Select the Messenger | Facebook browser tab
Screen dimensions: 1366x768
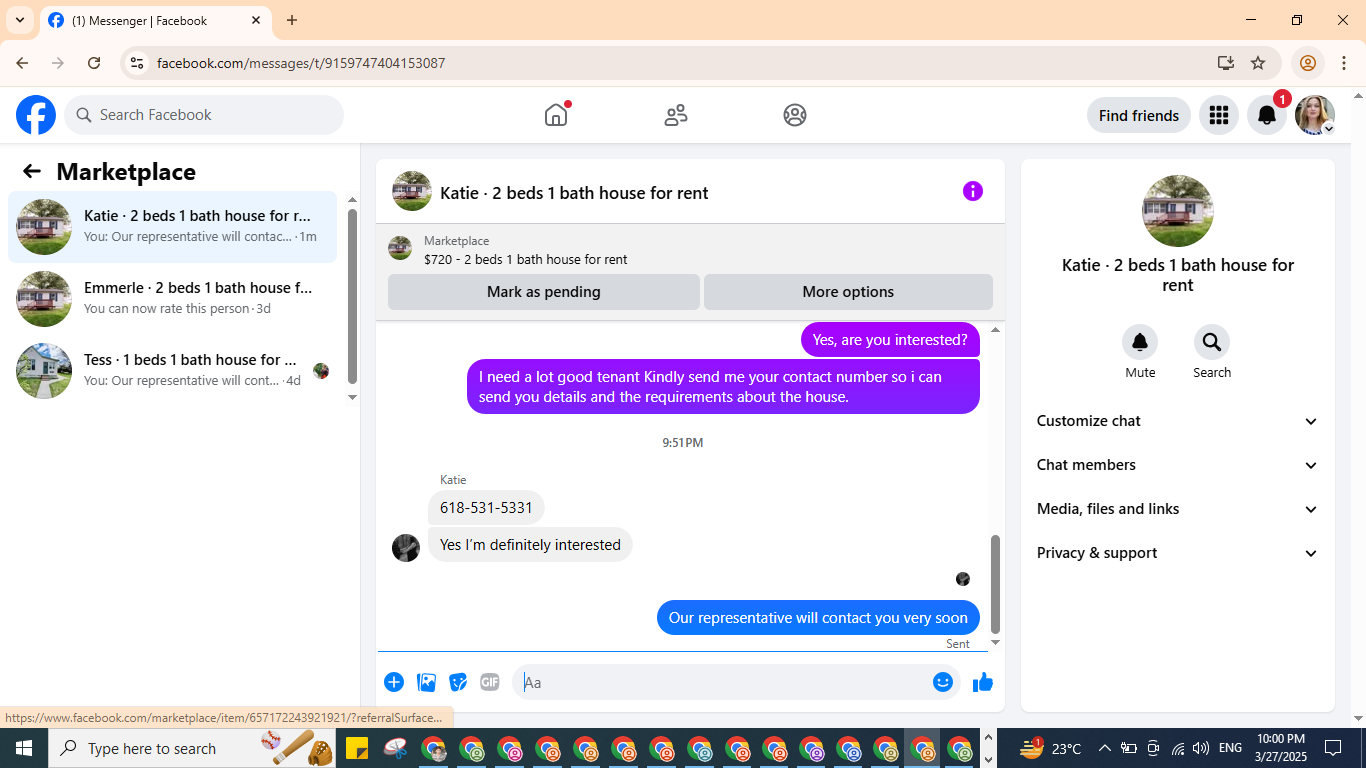(x=155, y=20)
